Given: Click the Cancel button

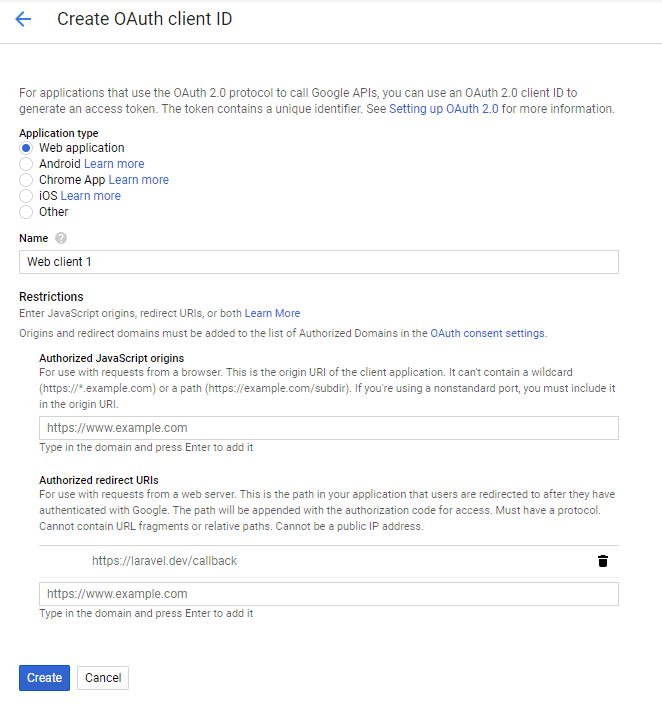Looking at the screenshot, I should 103,678.
